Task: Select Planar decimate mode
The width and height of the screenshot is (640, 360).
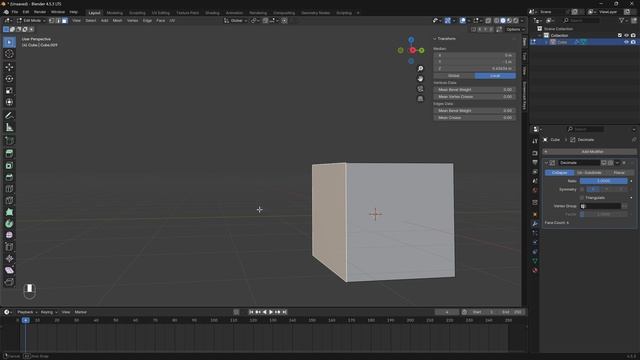Action: [619, 173]
